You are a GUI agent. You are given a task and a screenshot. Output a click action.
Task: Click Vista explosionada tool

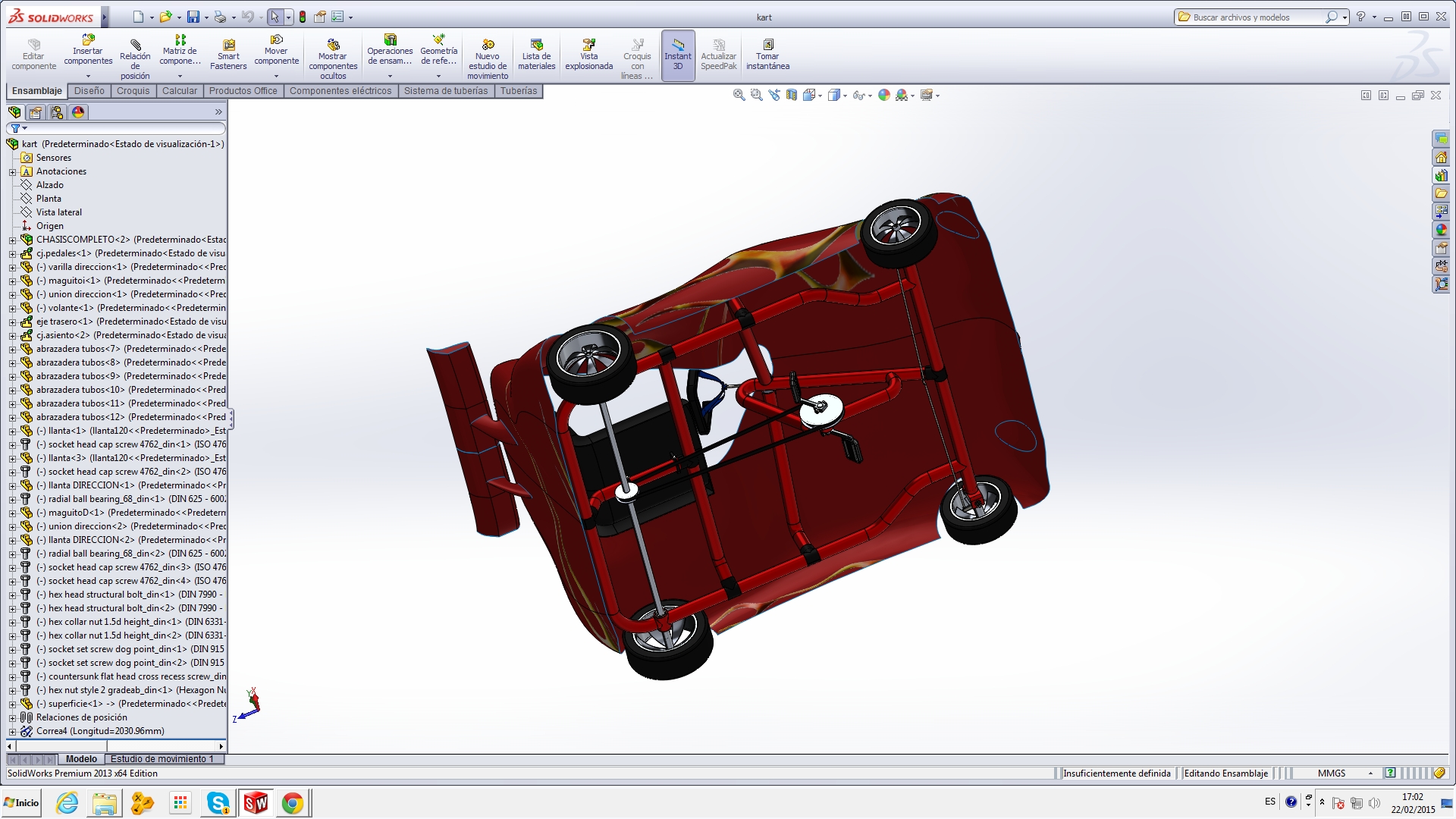click(588, 55)
